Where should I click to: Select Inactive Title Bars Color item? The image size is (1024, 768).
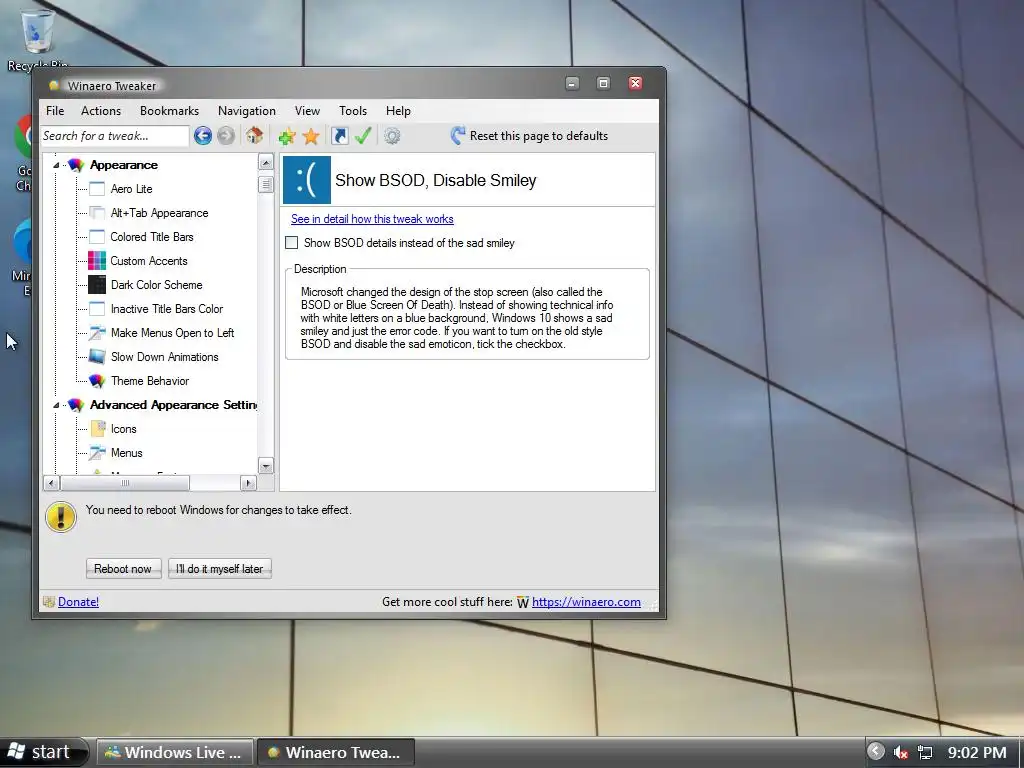tap(167, 309)
